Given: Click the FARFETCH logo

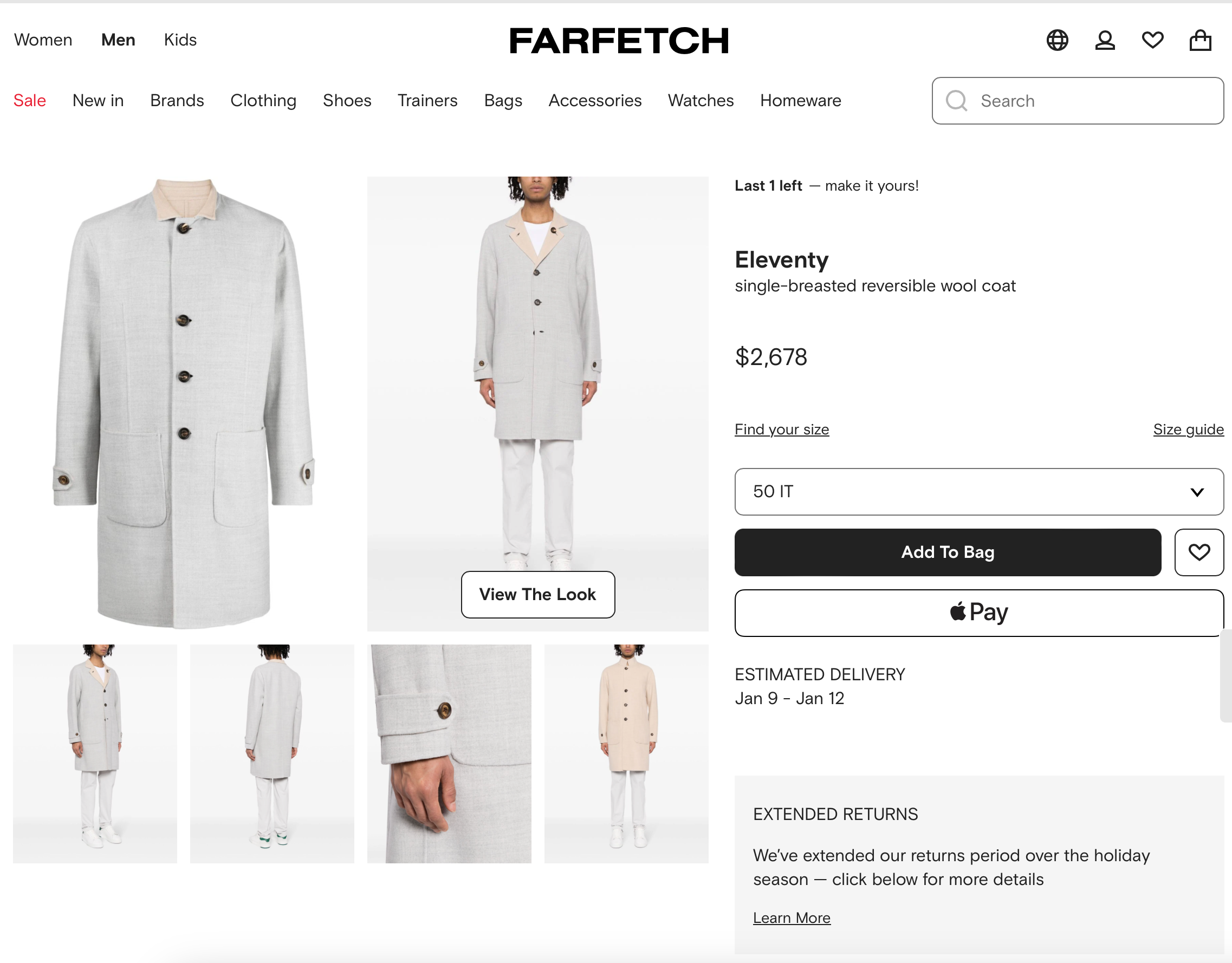Looking at the screenshot, I should [619, 41].
